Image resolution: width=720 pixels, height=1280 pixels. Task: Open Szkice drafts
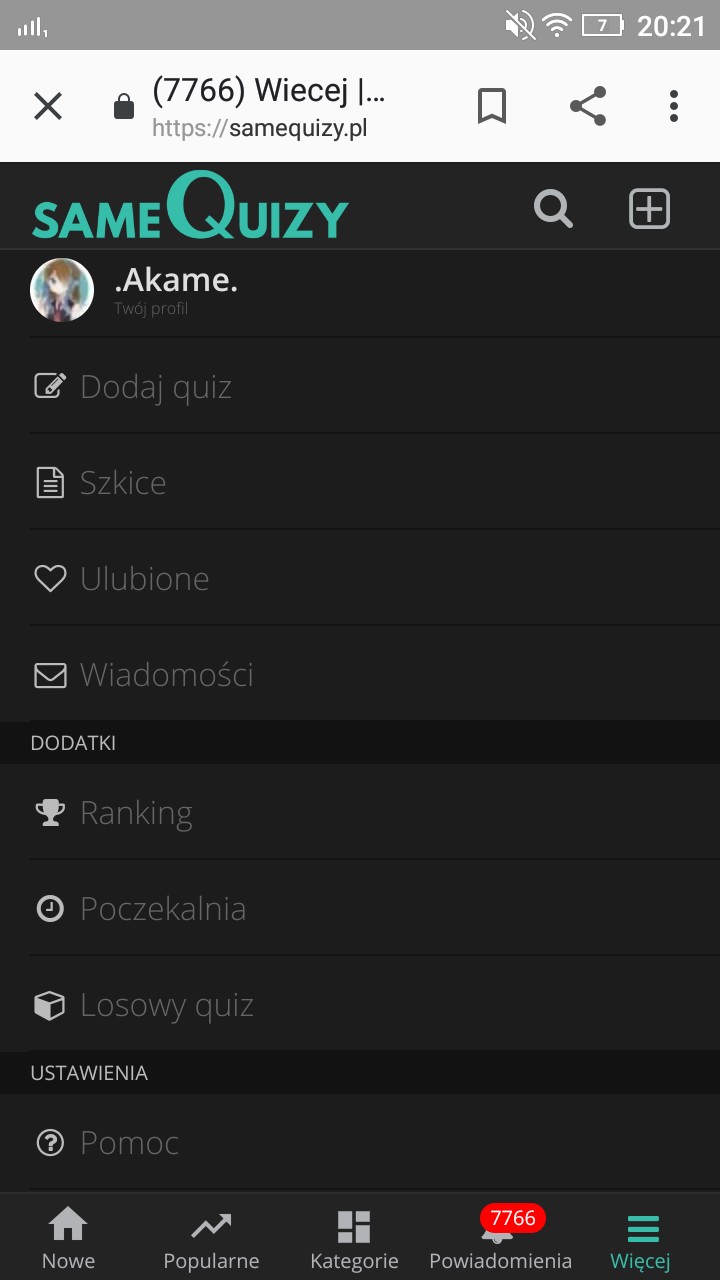pos(123,483)
